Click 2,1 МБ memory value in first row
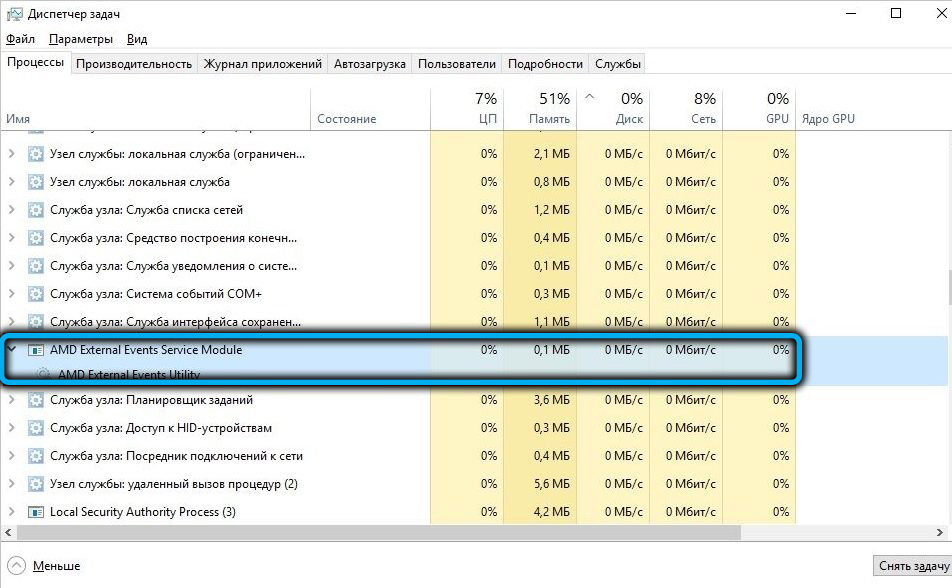This screenshot has width=952, height=588. (551, 154)
